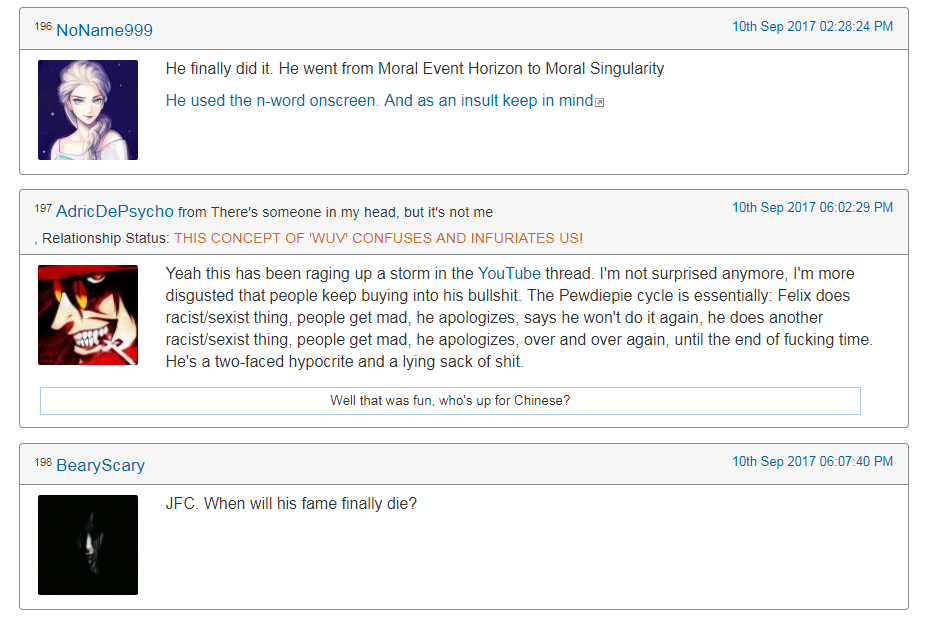View NoName999's Elsa avatar image
Screen dimensions: 928x617
click(x=88, y=109)
